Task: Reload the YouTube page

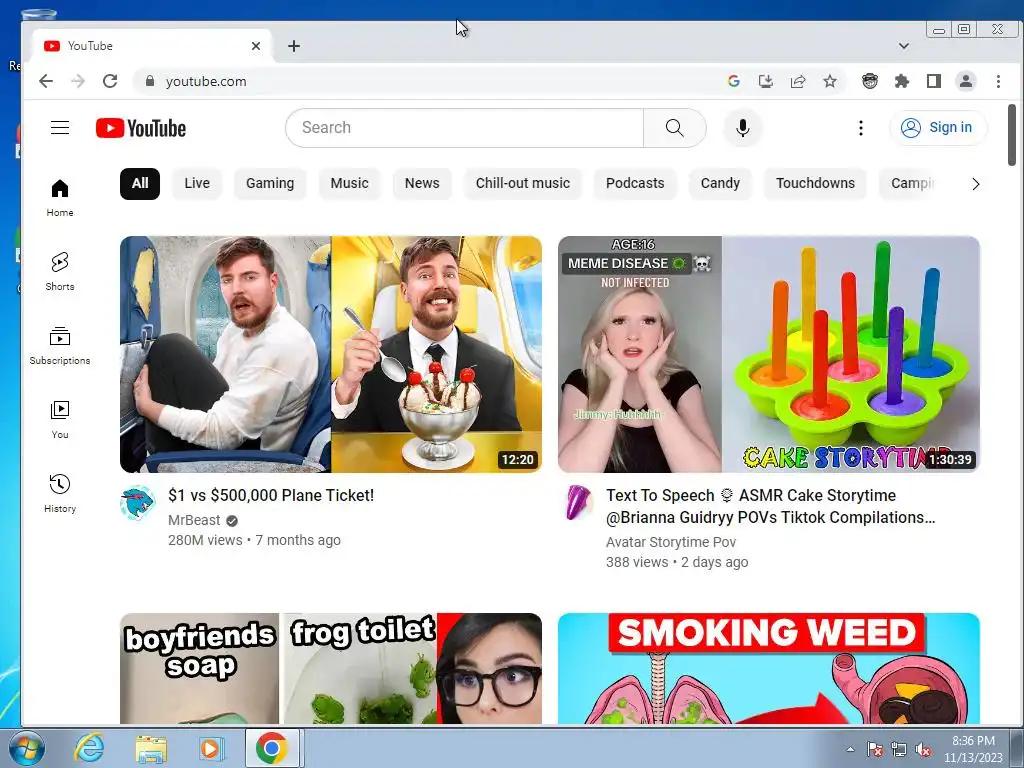Action: (110, 81)
